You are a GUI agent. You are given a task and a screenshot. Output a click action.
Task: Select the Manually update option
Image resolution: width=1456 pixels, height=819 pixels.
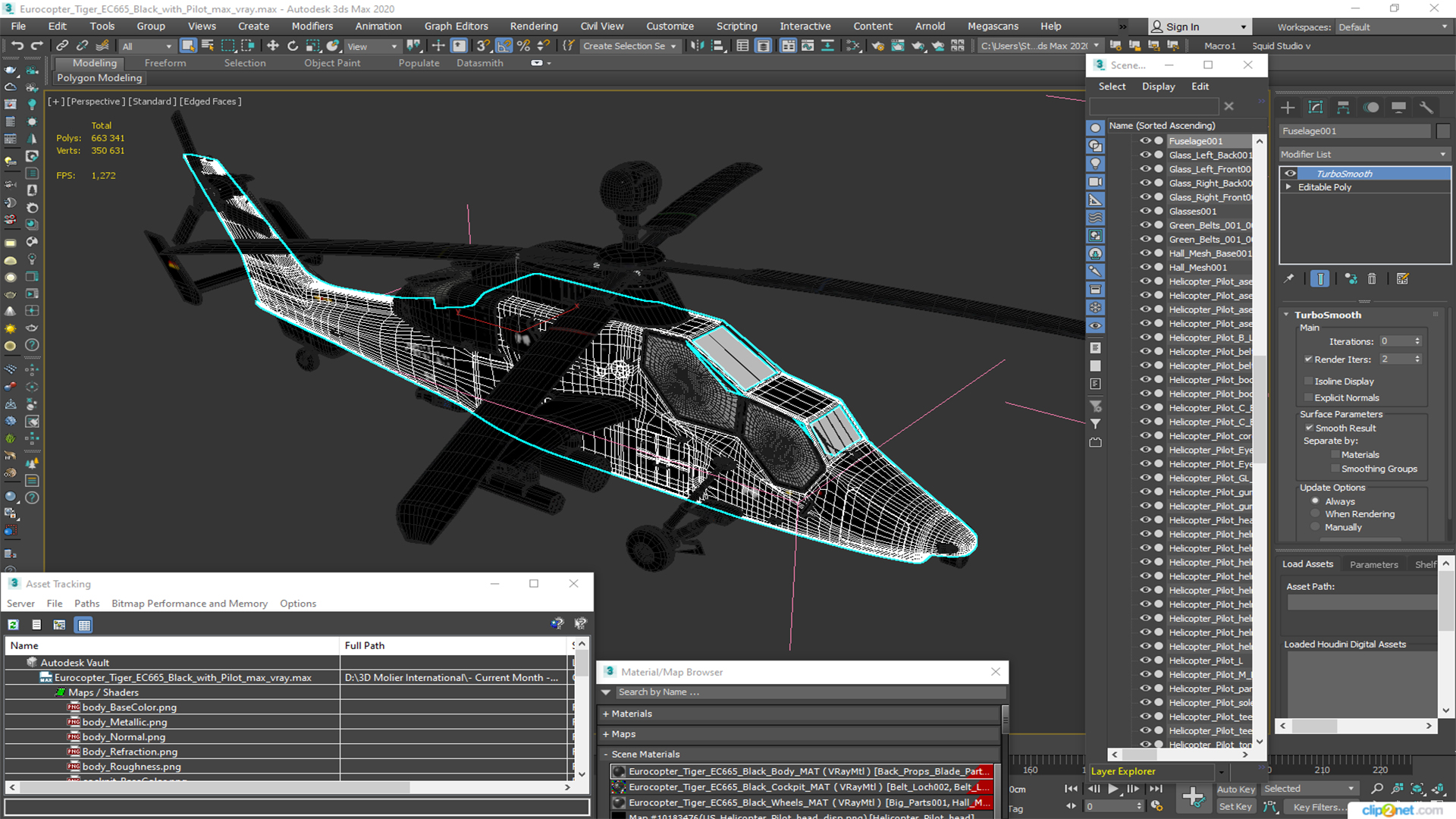(1316, 527)
